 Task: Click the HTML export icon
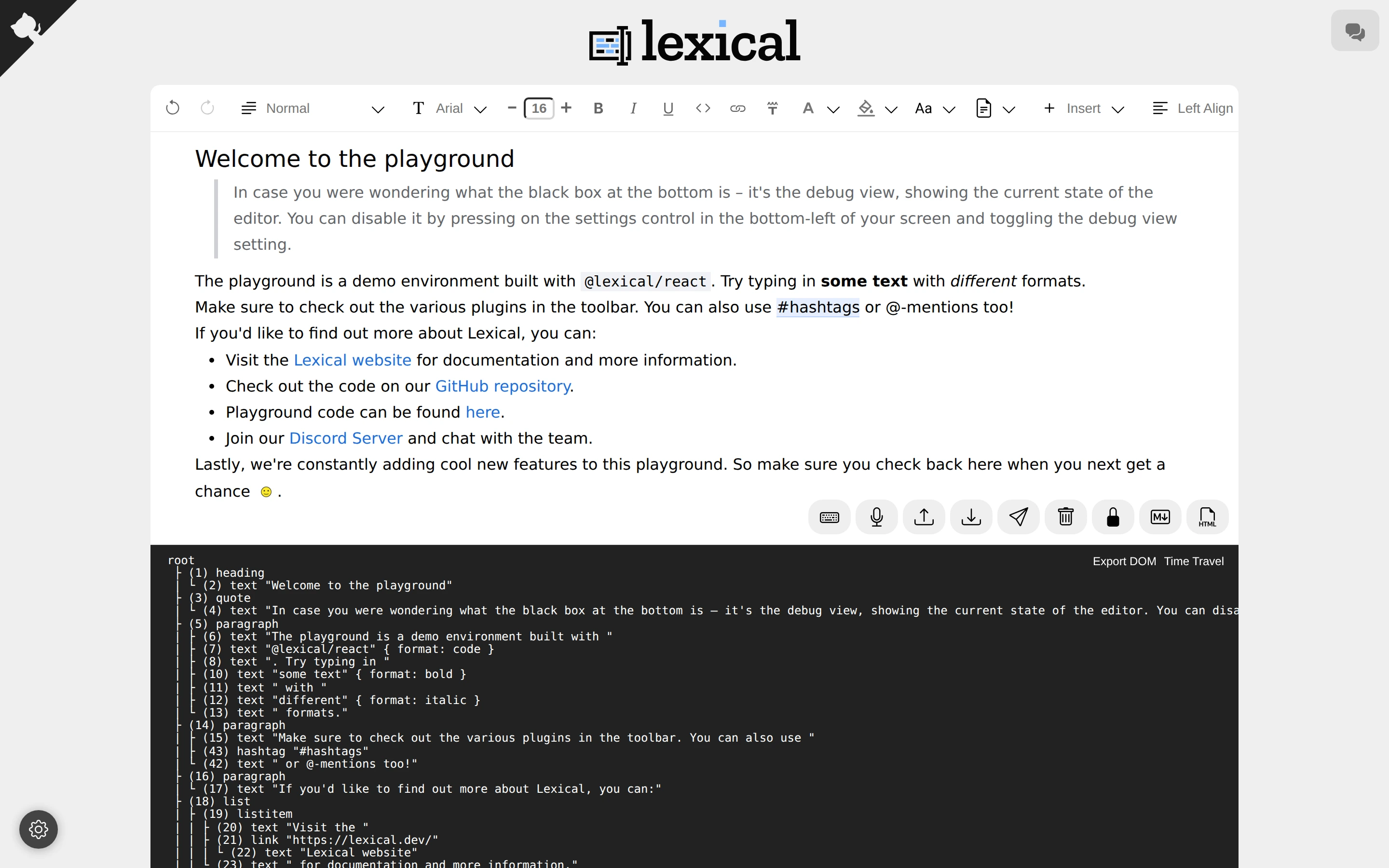1208,517
